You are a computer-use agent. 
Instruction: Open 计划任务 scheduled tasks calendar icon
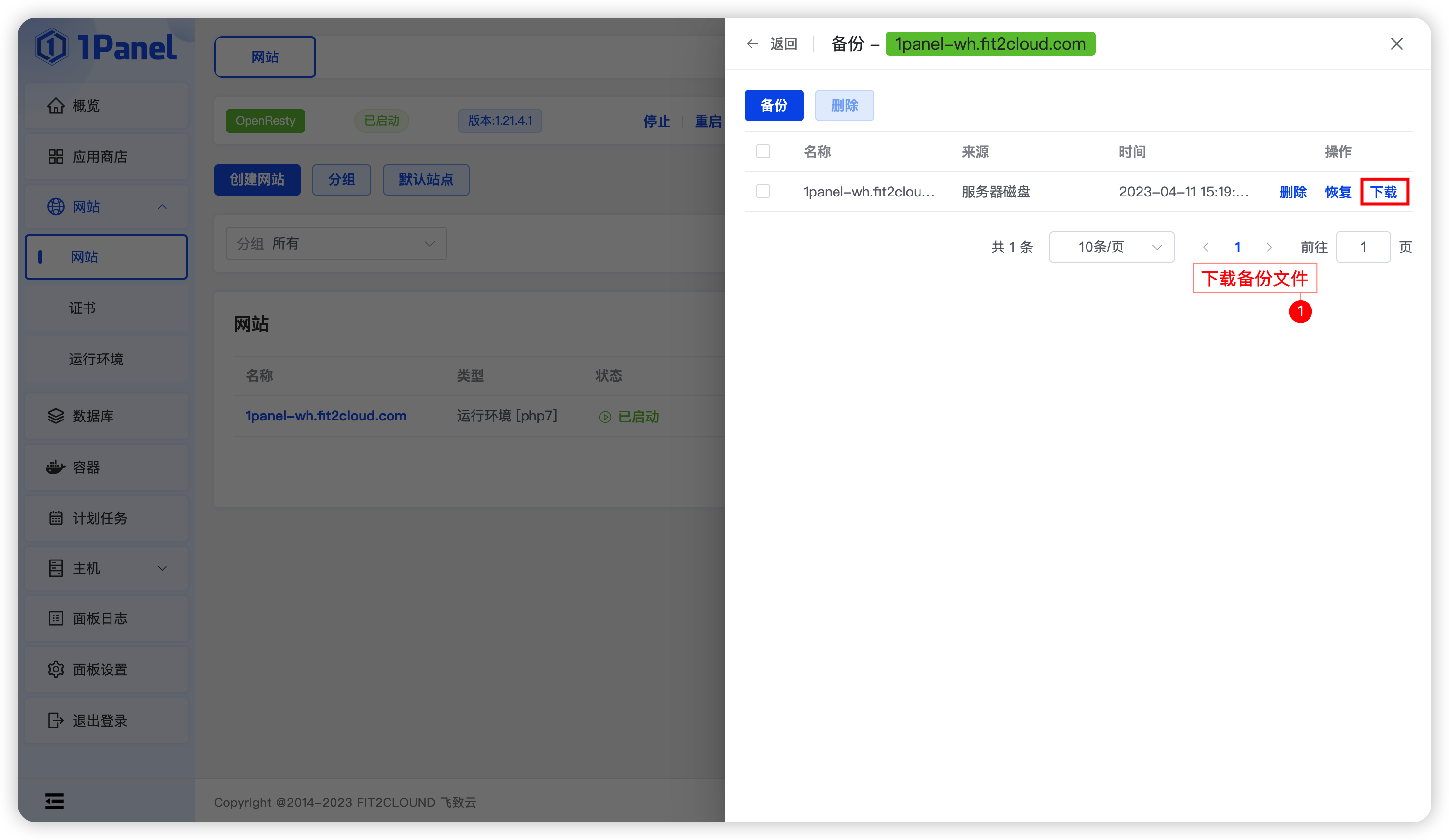tap(56, 517)
